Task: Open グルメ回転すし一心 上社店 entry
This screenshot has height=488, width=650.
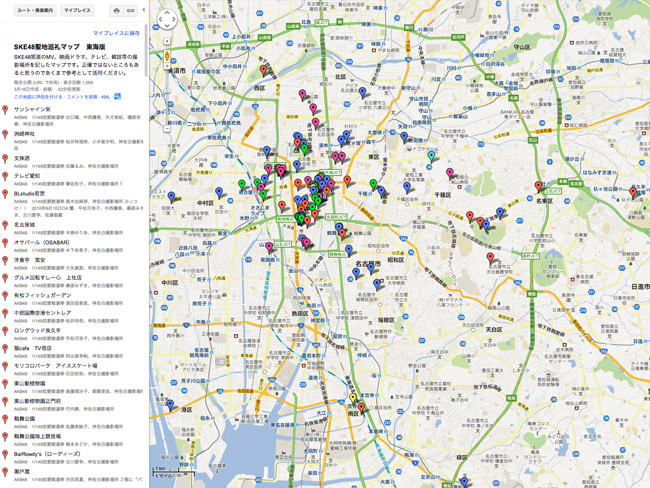Action: (x=48, y=278)
